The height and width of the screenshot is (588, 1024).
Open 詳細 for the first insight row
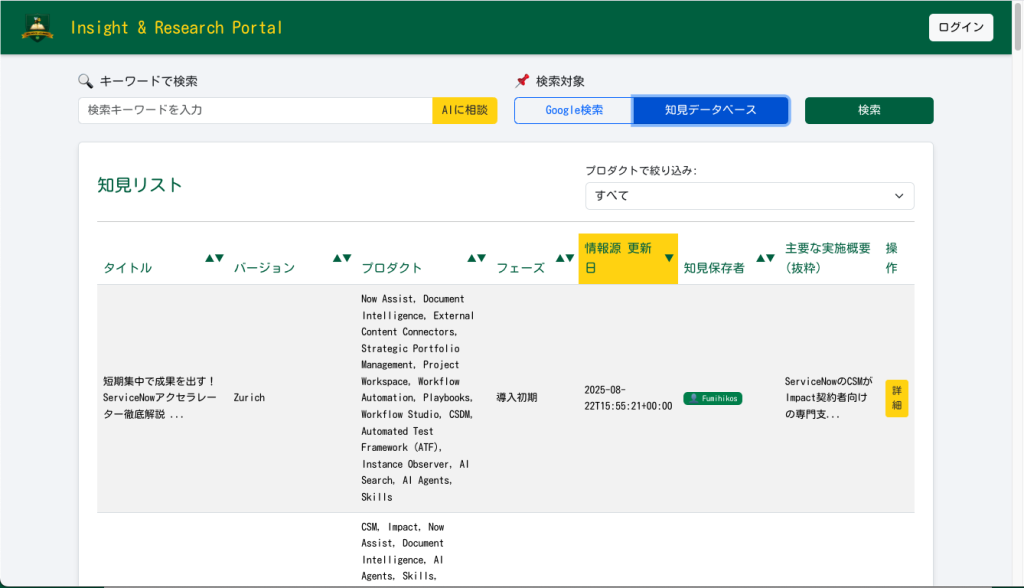click(896, 398)
